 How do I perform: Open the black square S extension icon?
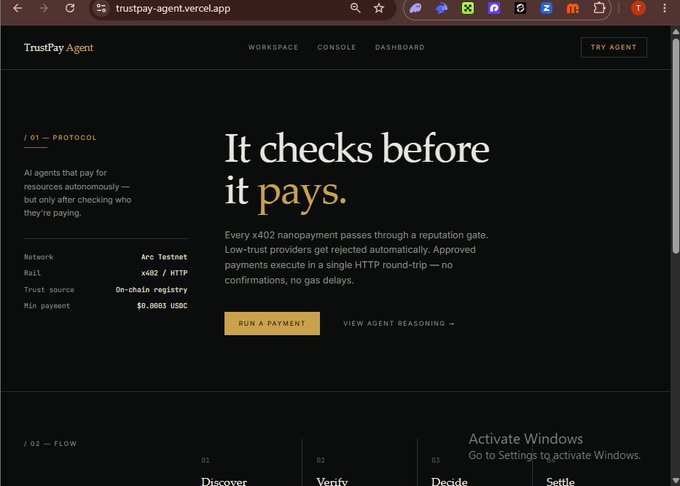tap(520, 8)
